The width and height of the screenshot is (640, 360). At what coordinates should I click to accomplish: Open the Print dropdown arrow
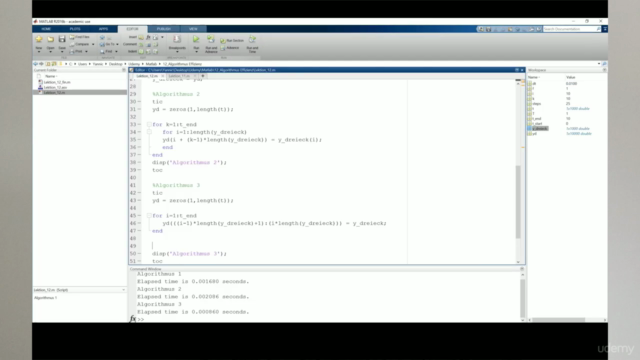point(86,51)
